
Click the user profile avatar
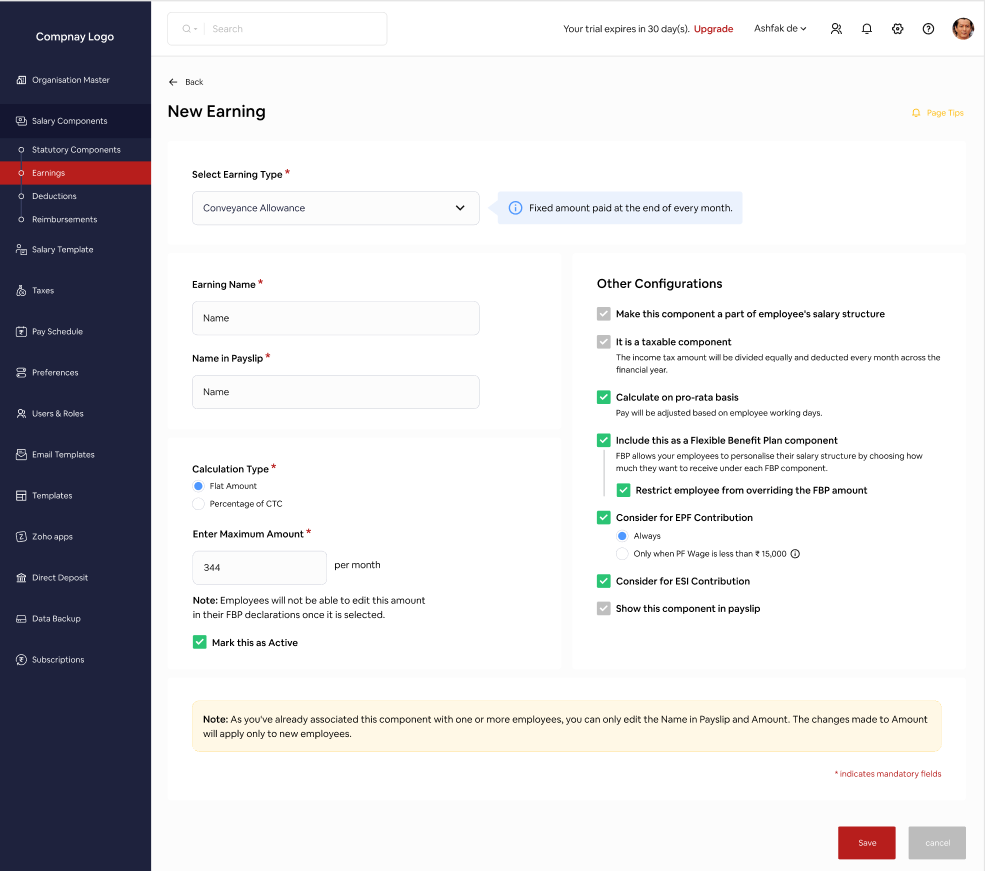[x=963, y=29]
